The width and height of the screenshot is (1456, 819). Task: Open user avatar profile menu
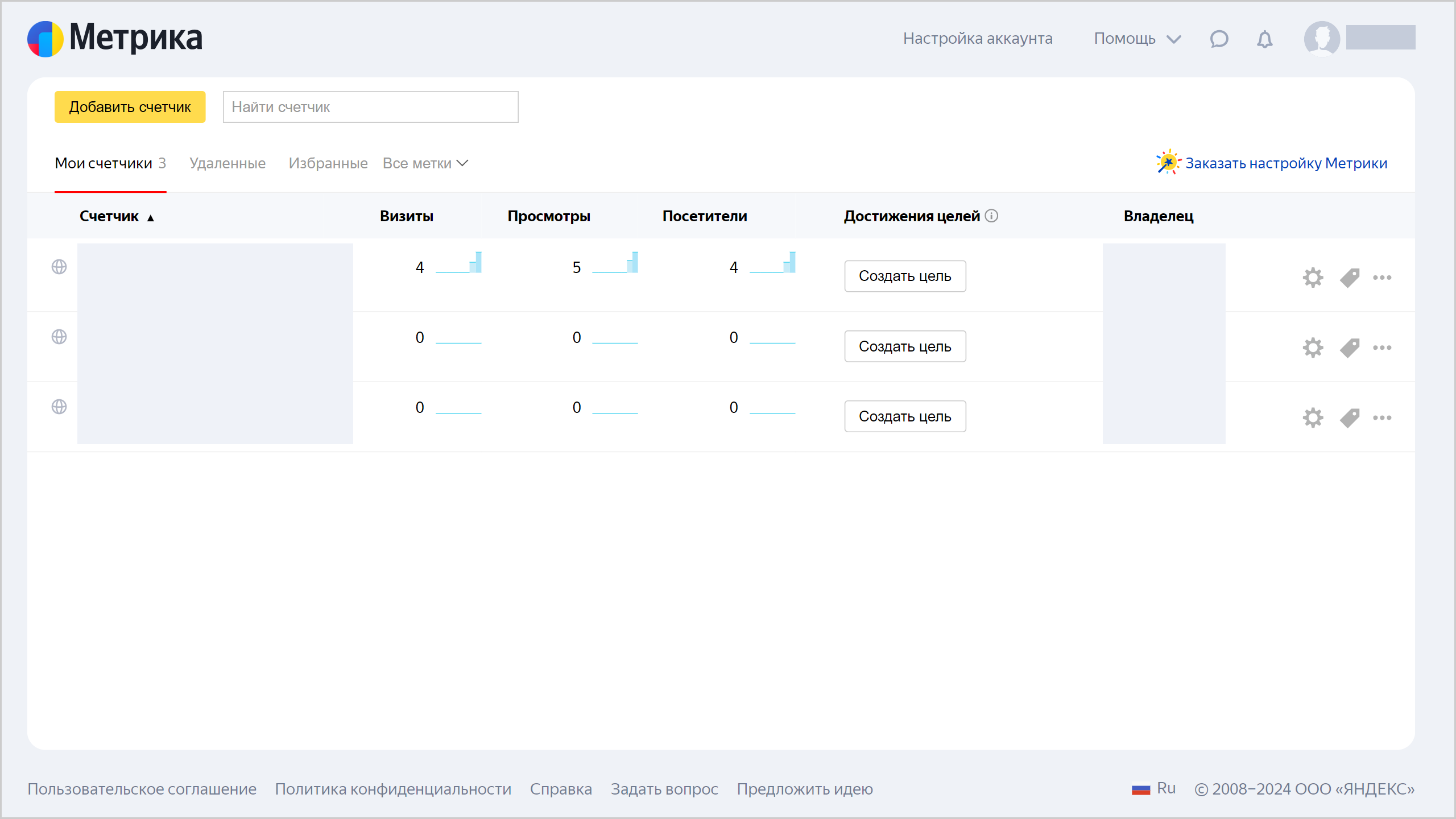pos(1321,38)
